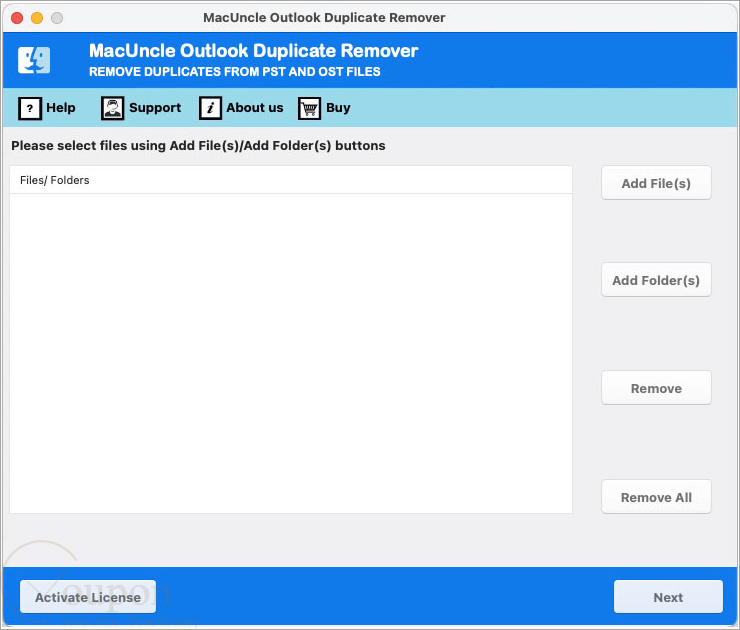Click the 'MacUncle Outlook Duplicate Remover' banner title
Image resolution: width=740 pixels, height=630 pixels.
pyautogui.click(x=253, y=50)
